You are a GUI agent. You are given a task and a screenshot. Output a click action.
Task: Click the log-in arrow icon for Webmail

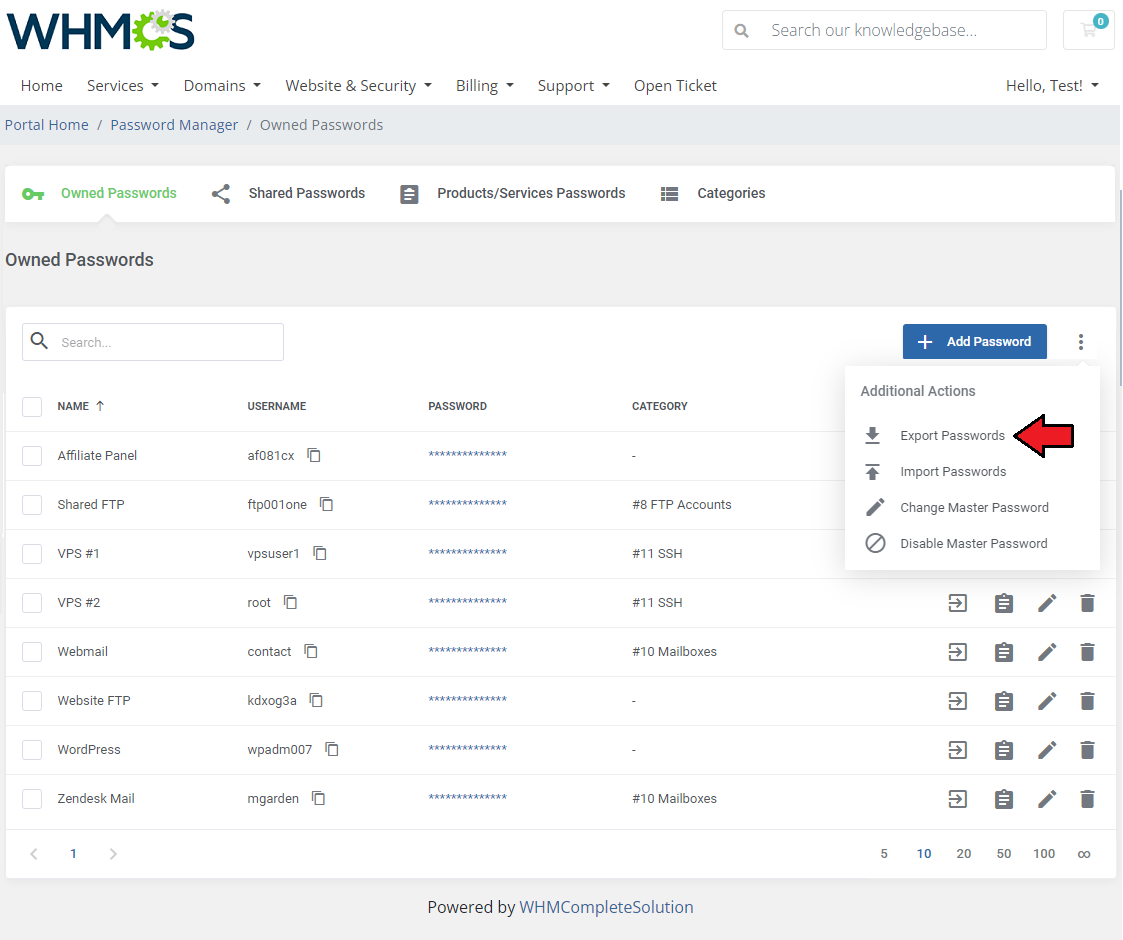click(958, 652)
